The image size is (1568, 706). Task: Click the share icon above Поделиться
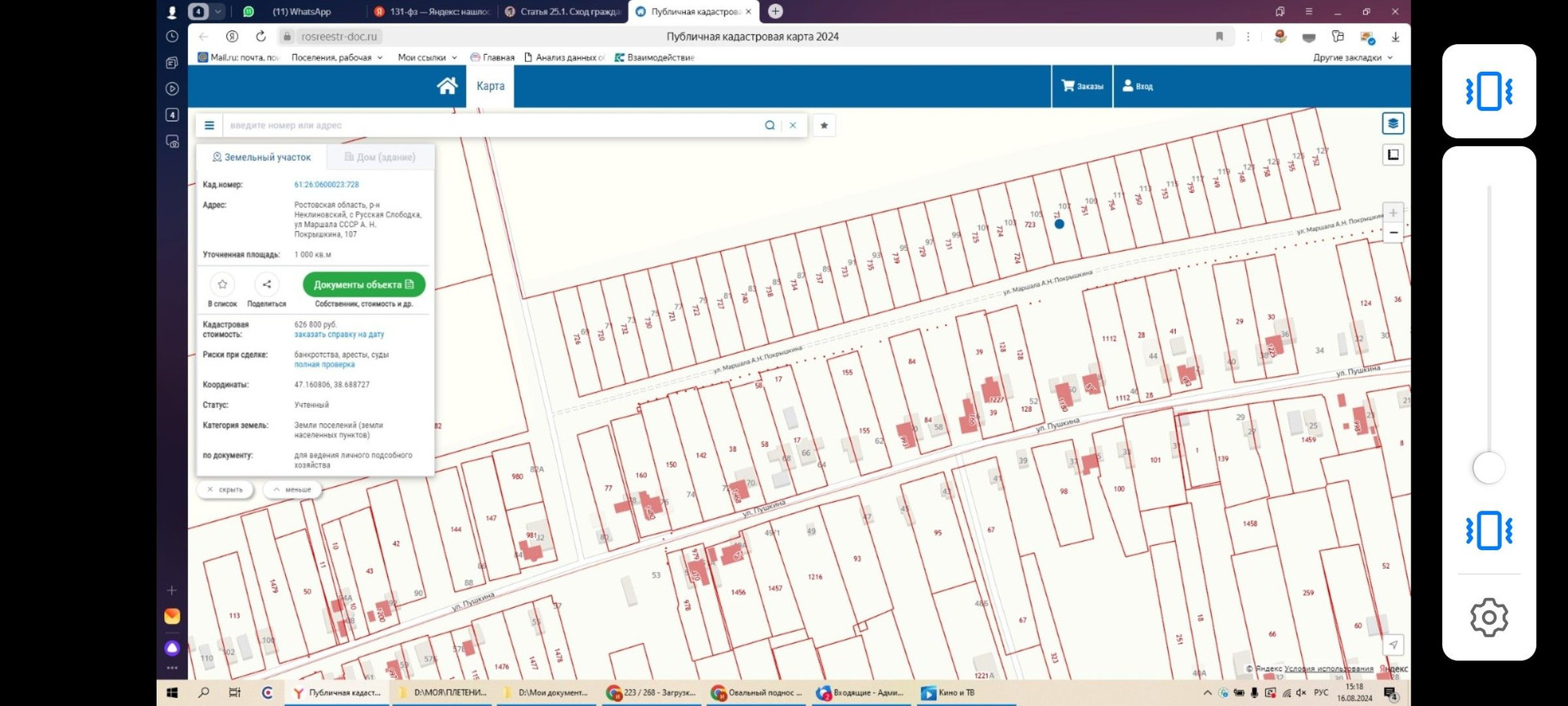(x=266, y=284)
